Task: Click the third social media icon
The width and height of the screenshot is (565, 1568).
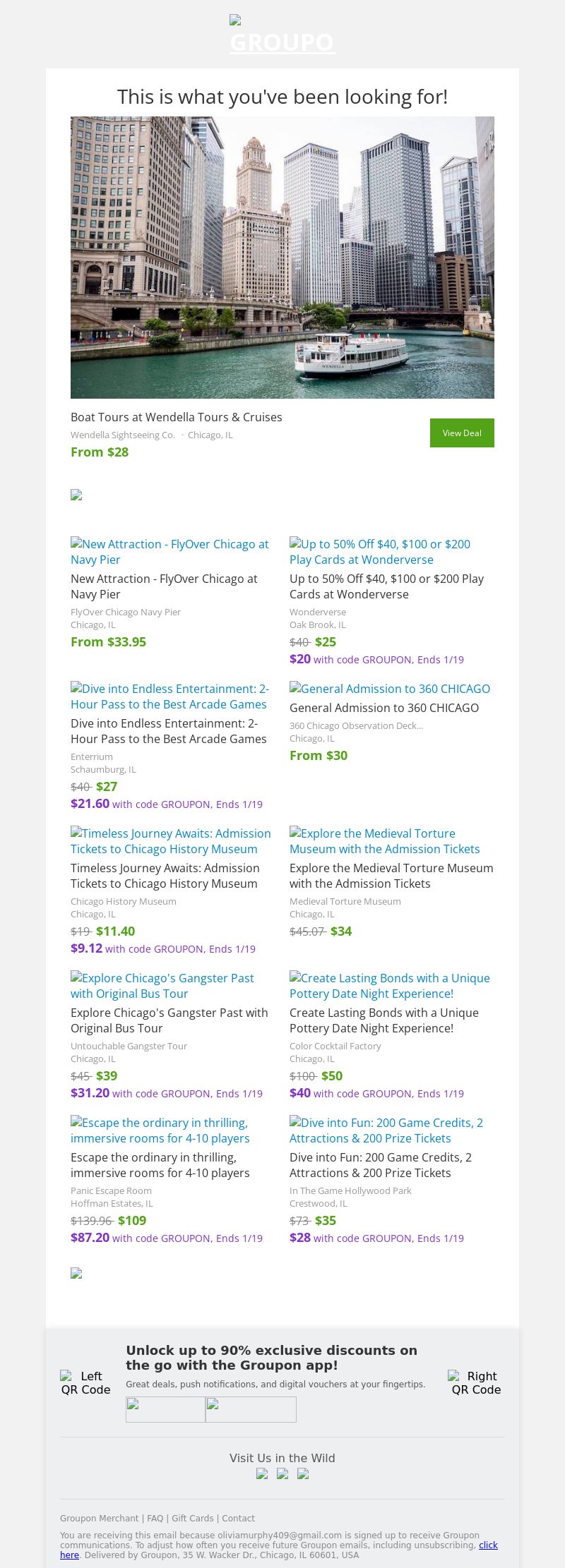Action: tap(303, 1473)
